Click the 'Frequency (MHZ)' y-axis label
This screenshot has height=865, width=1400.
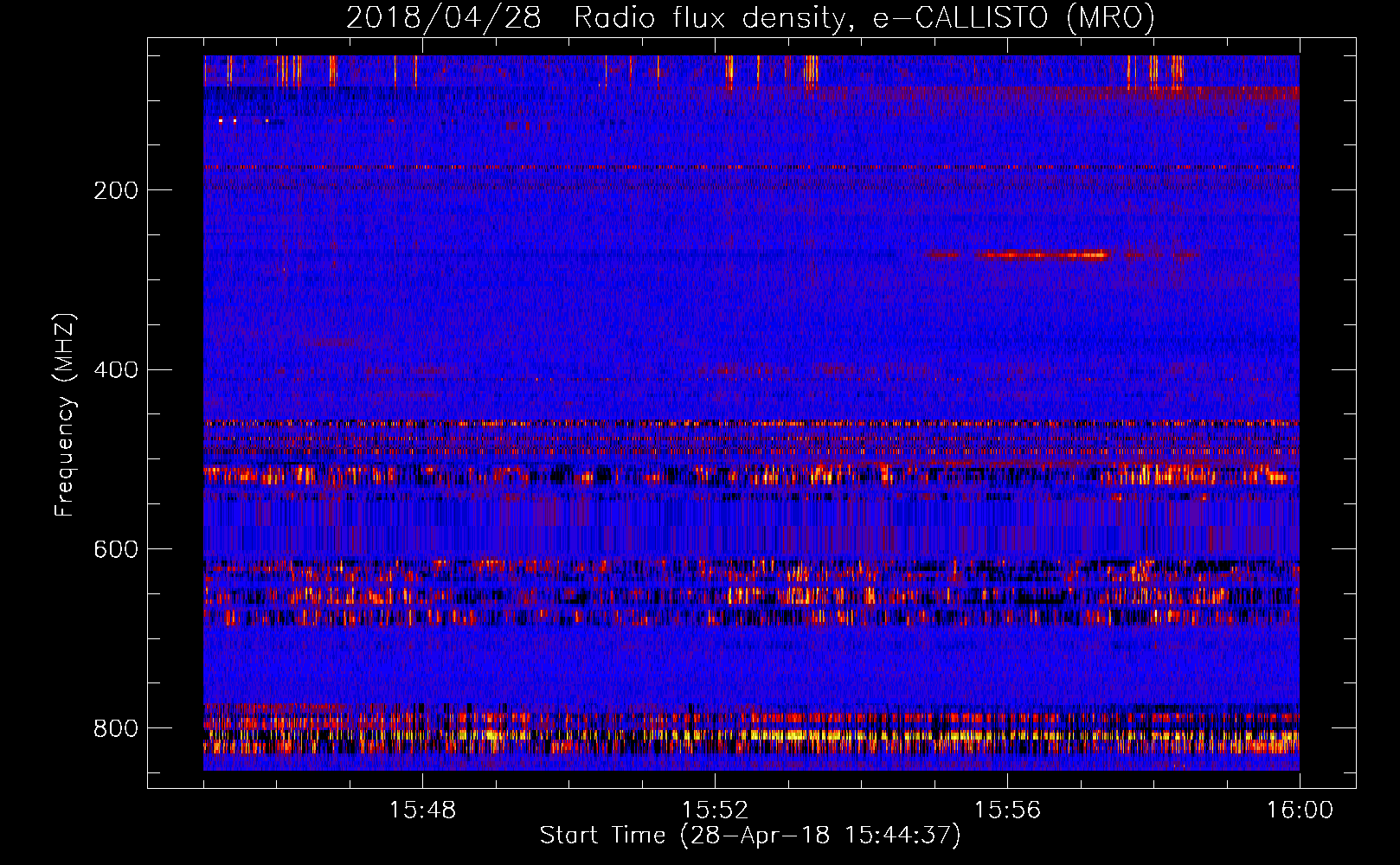click(x=64, y=415)
